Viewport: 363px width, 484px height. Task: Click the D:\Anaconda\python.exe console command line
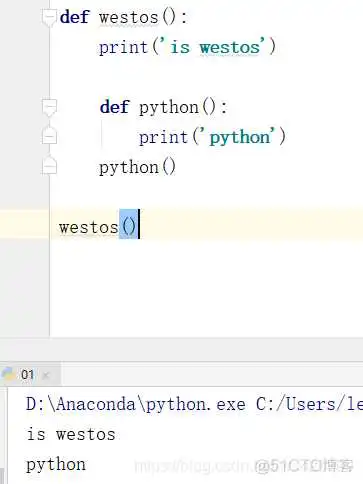pos(194,404)
